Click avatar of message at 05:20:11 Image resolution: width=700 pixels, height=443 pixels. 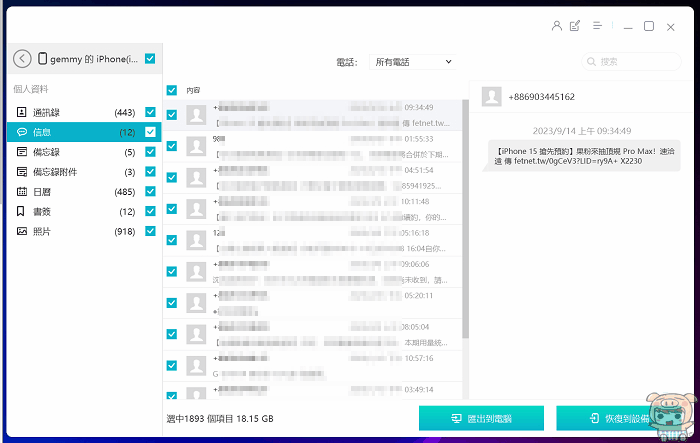[196, 303]
